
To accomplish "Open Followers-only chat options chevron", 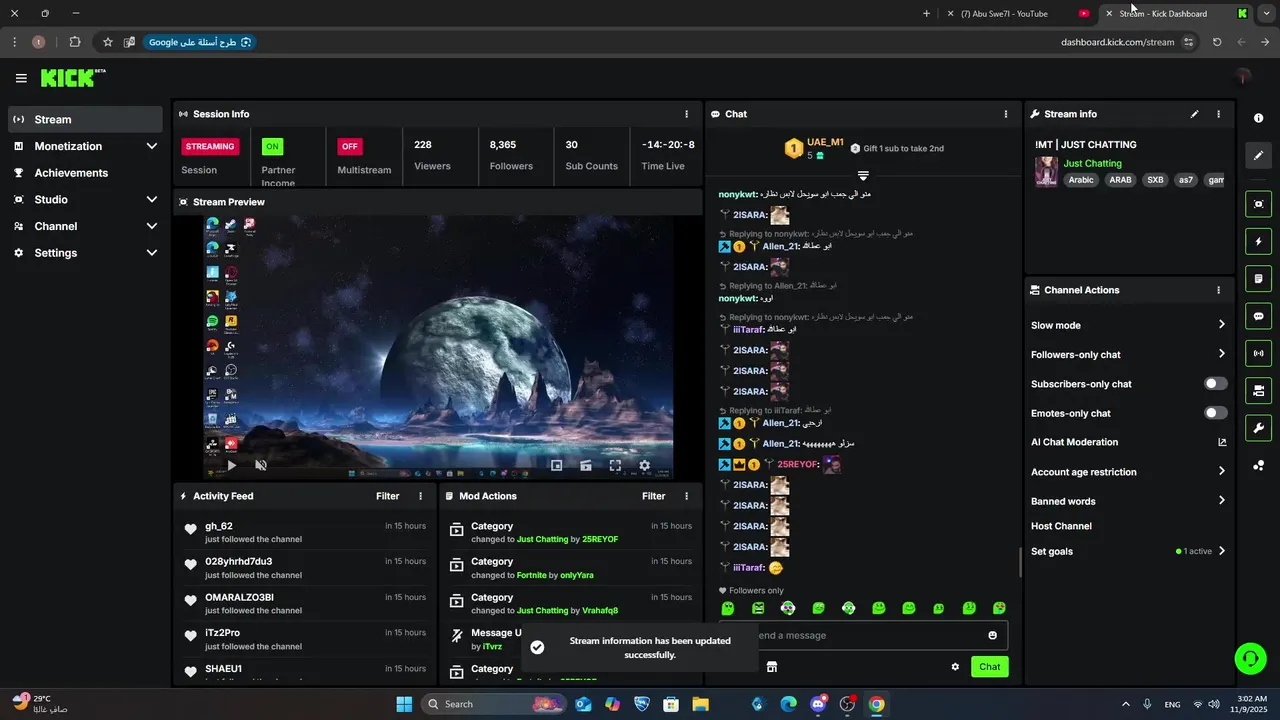I will tap(1221, 354).
